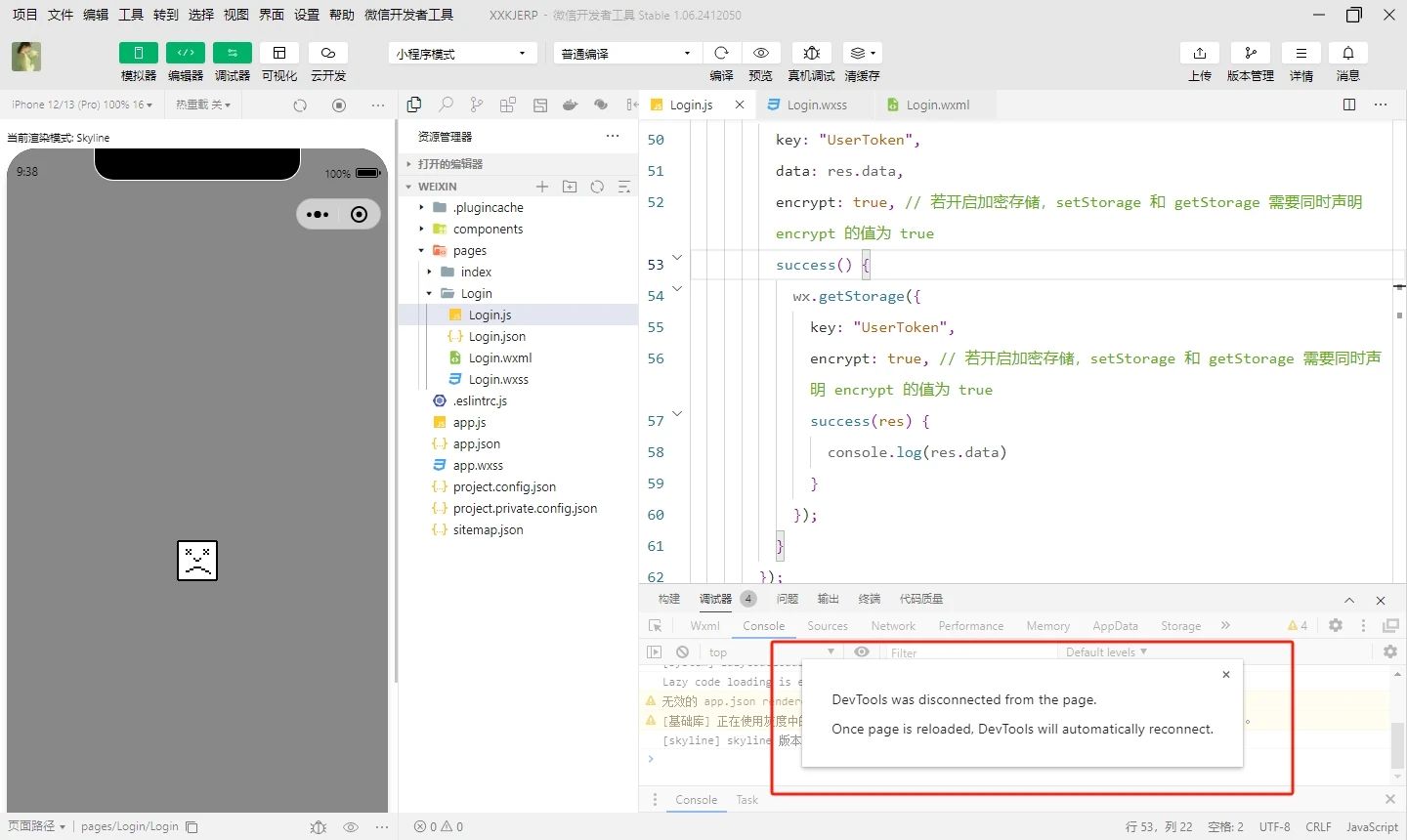Open the search icon in the sidebar

pyautogui.click(x=446, y=105)
